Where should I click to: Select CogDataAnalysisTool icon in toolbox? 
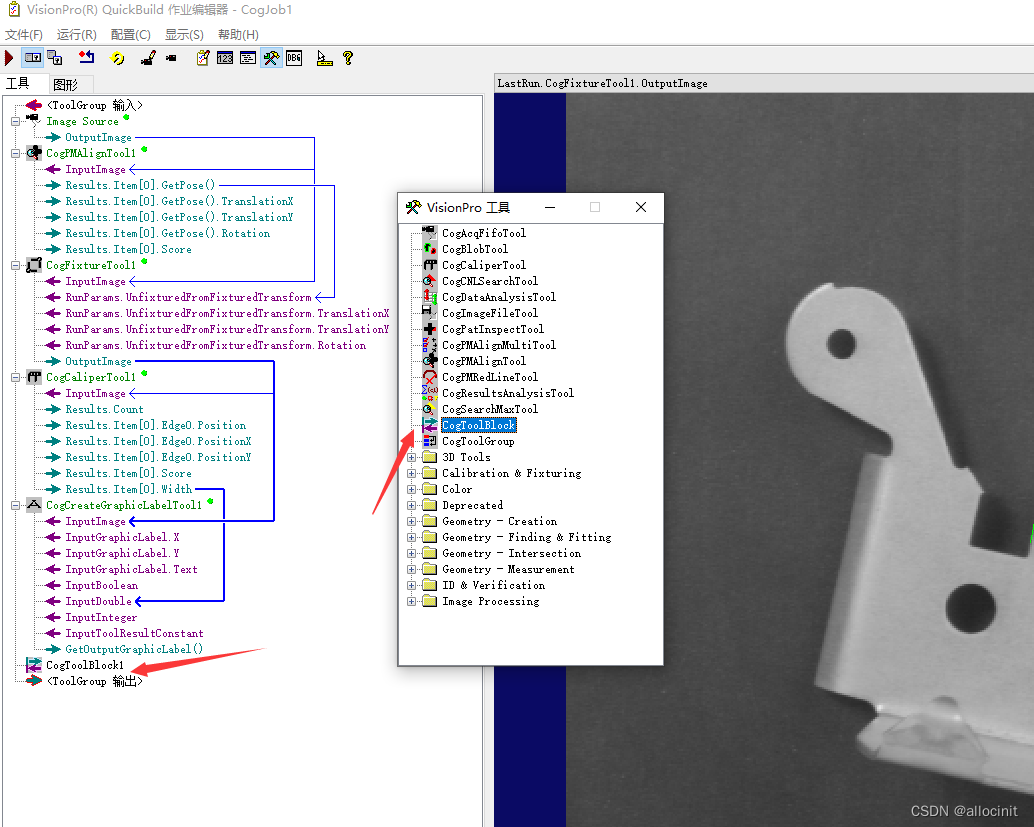(429, 297)
